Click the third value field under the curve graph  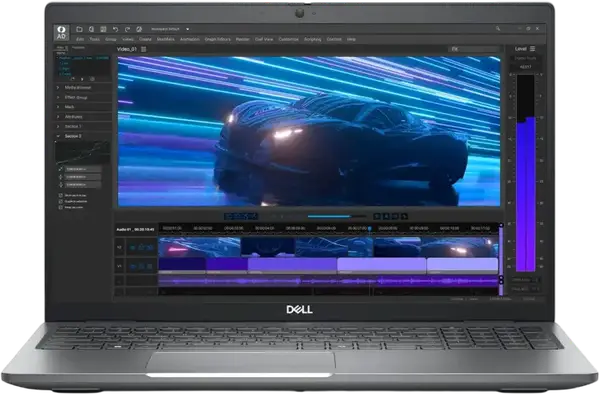click(x=83, y=185)
